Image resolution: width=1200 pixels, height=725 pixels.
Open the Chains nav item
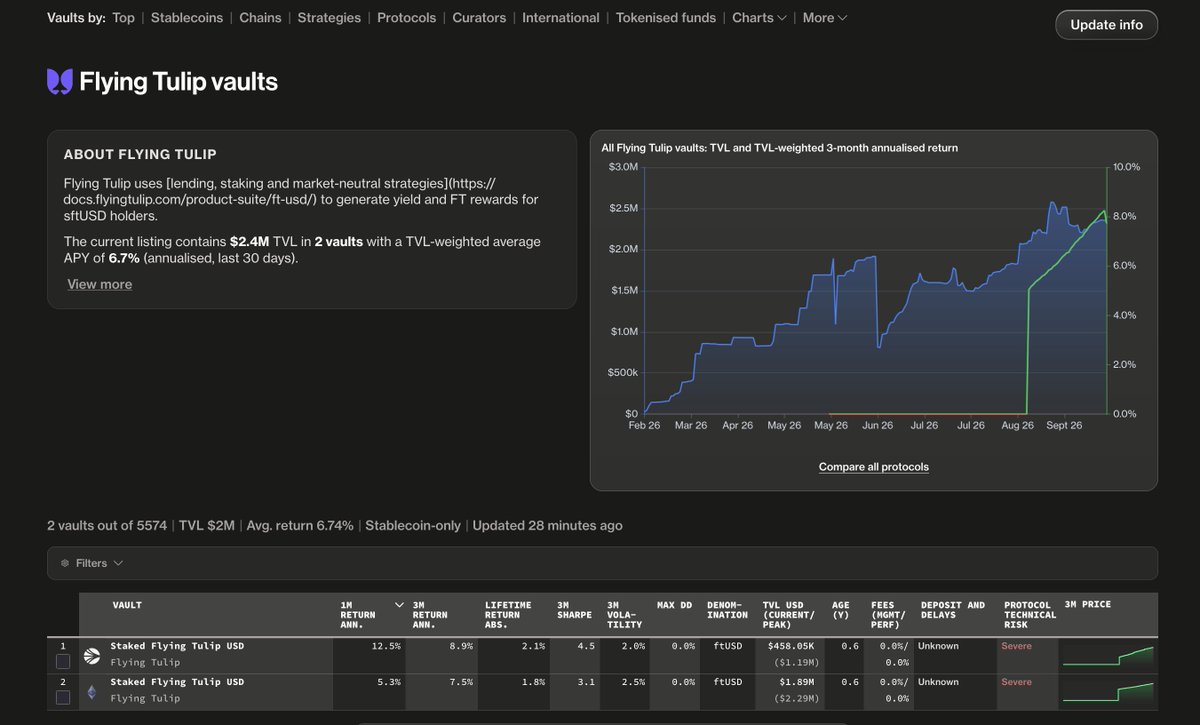[260, 18]
